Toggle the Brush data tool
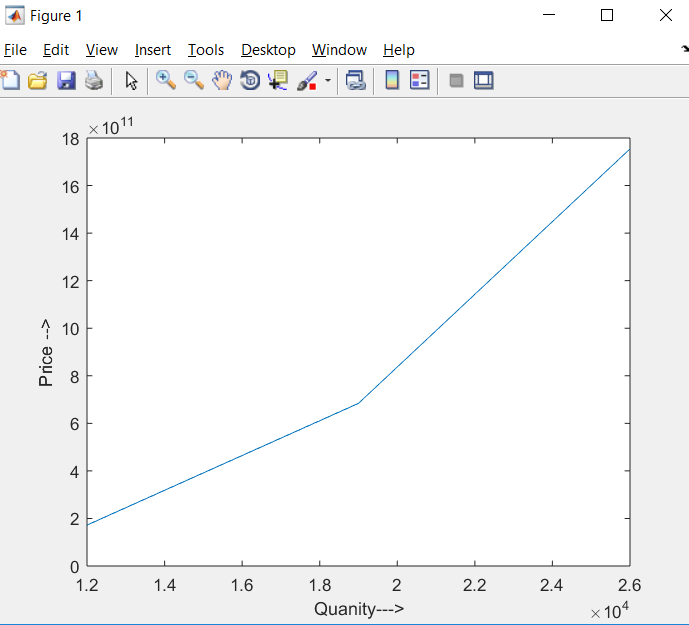 coord(307,81)
